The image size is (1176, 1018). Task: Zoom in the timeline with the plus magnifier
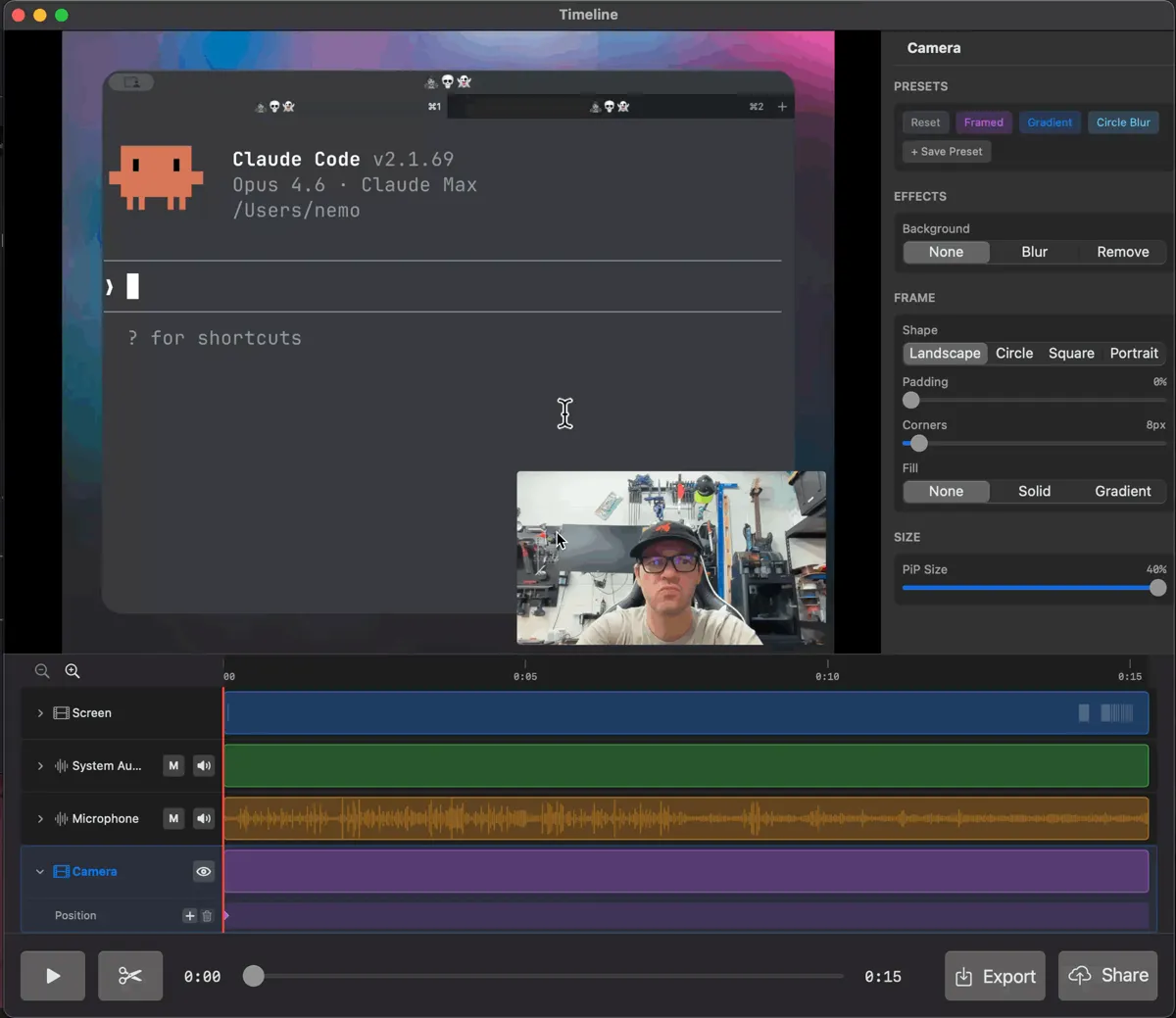73,671
